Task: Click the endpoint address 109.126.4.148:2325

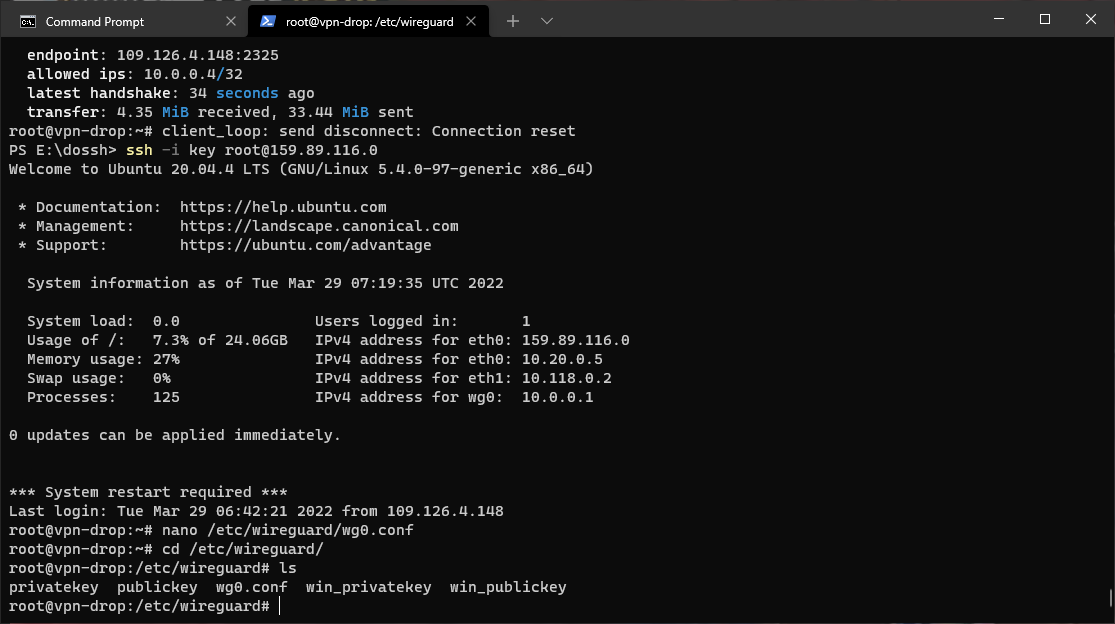Action: 198,54
